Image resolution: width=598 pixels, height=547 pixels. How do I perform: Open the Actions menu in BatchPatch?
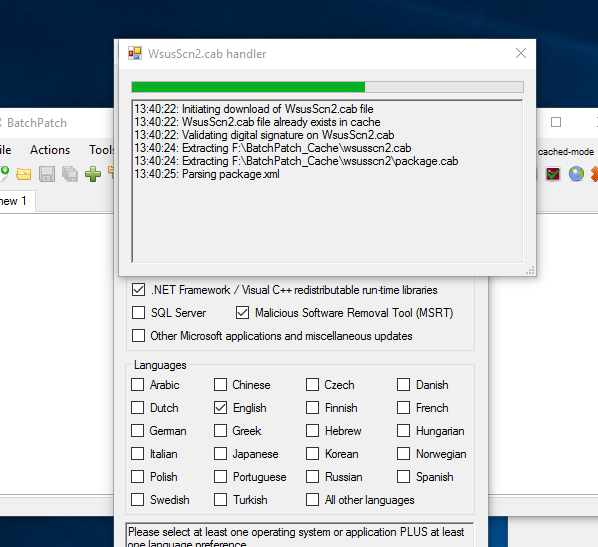50,150
